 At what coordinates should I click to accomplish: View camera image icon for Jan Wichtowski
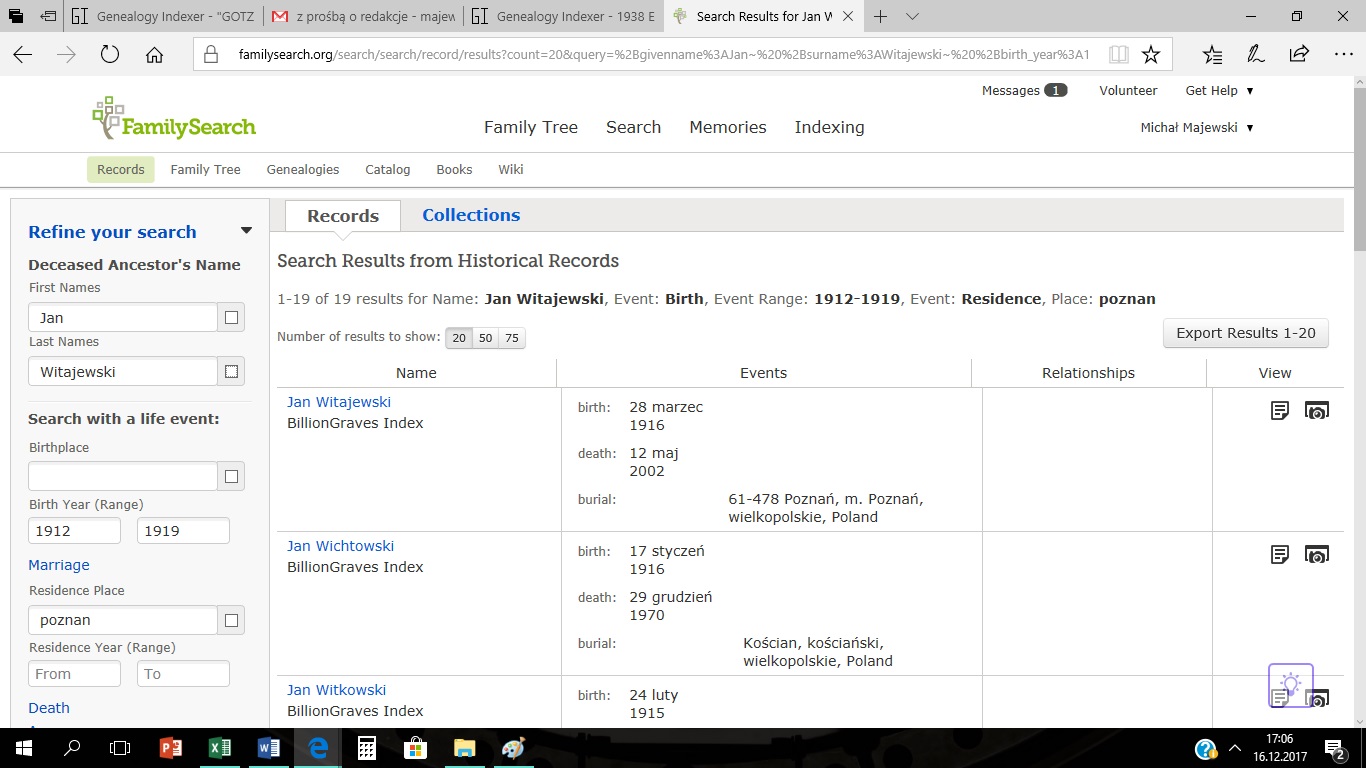pos(1317,554)
